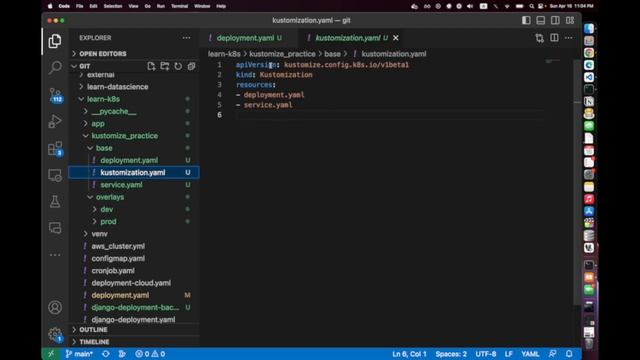This screenshot has height=360, width=640.
Task: Open the Manage gear menu
Action: 55,334
